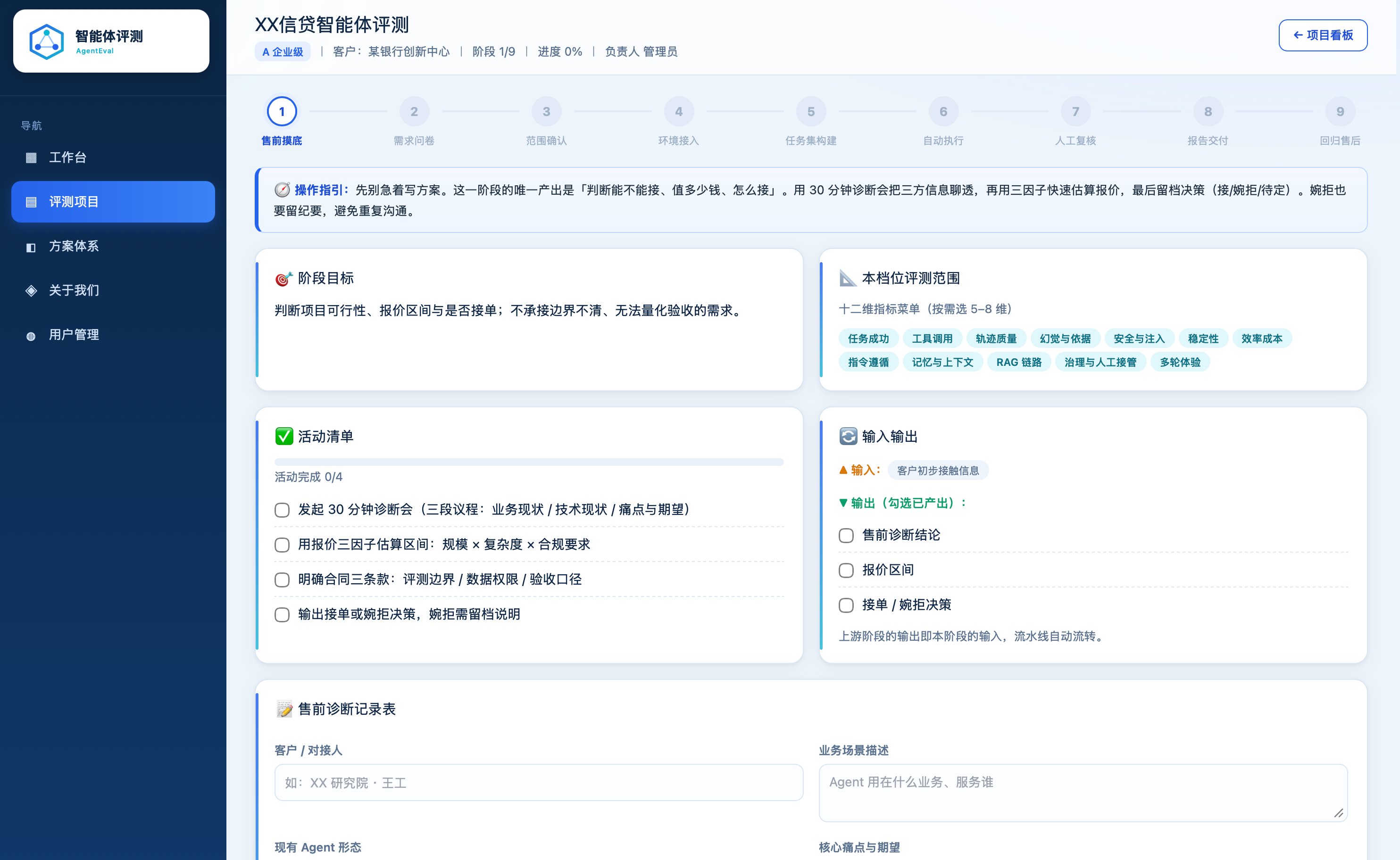Click the 方案体系 icon in sidebar
The height and width of the screenshot is (860, 1400).
tap(31, 247)
